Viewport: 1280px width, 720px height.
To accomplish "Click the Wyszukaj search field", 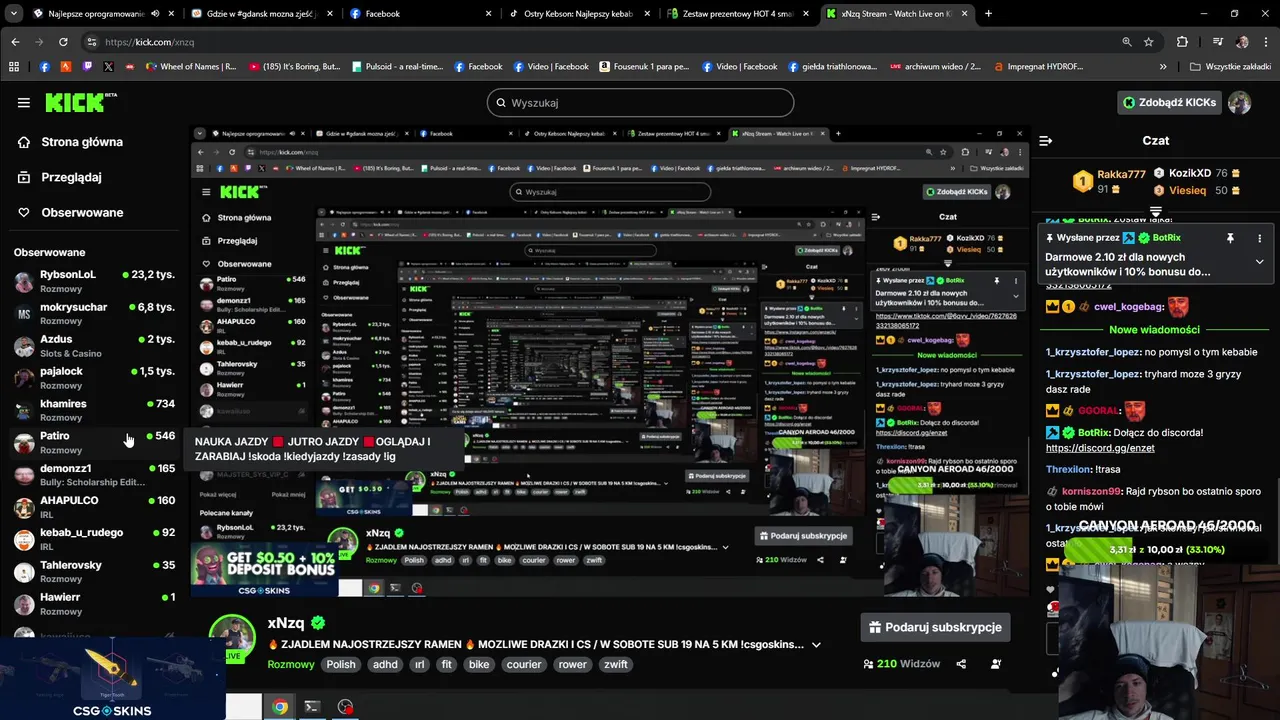I will (x=640, y=103).
